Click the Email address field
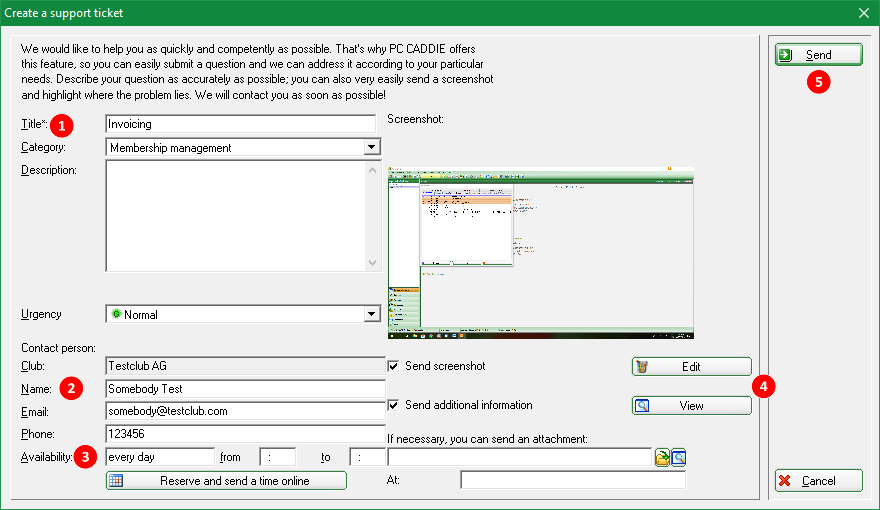880x510 pixels. click(x=245, y=411)
